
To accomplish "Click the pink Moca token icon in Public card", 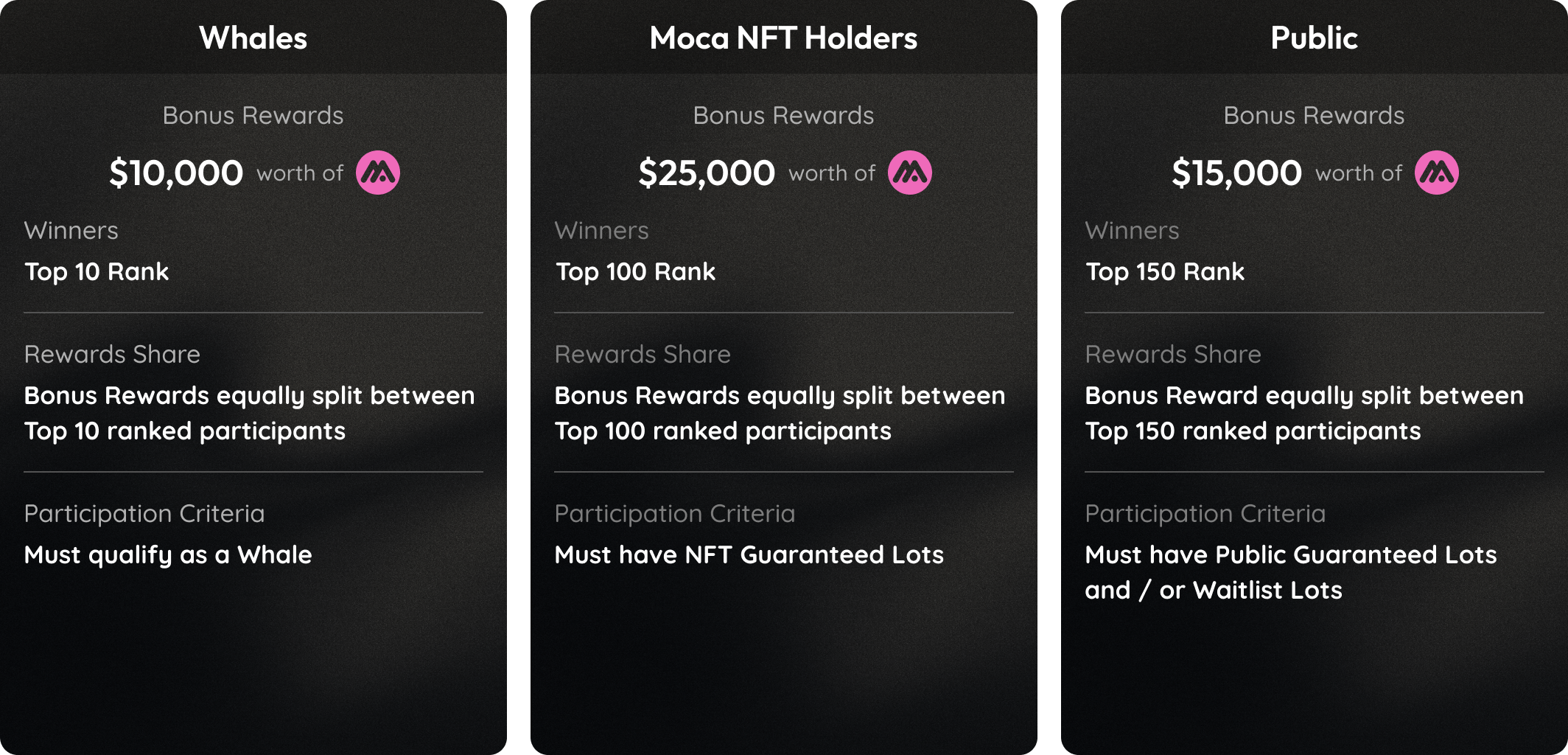I will point(1437,173).
